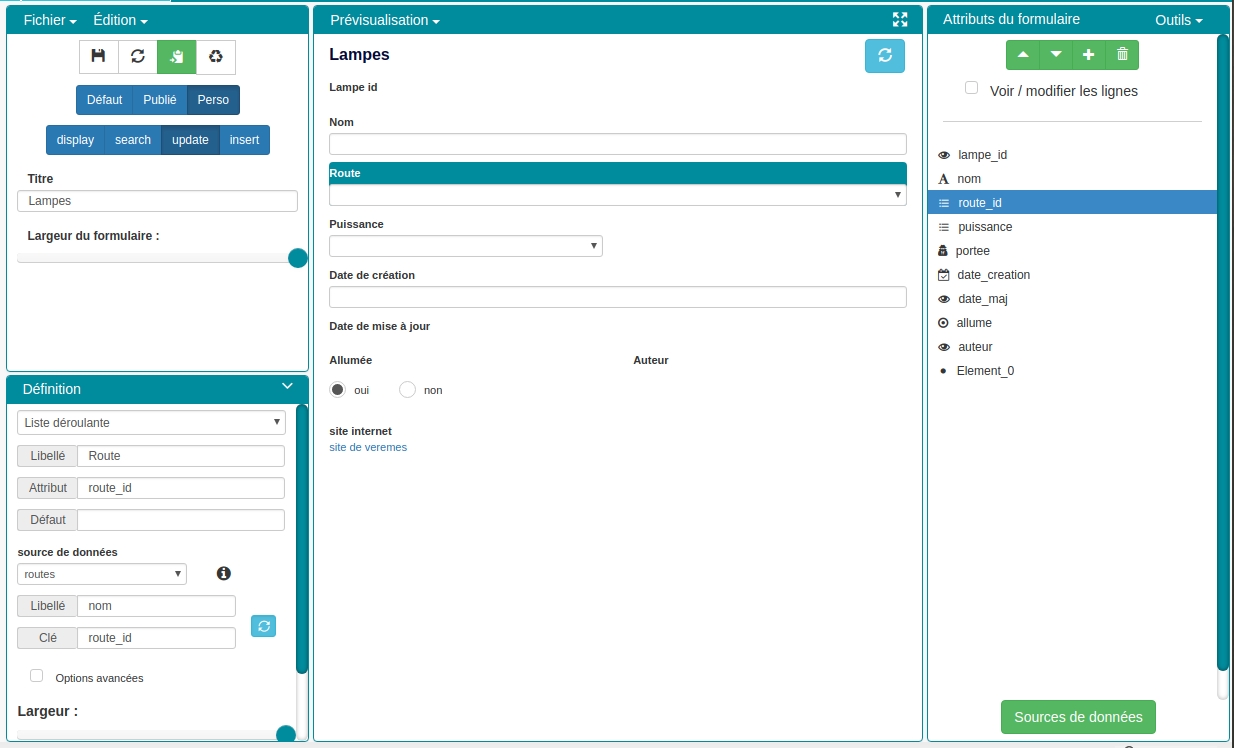The height and width of the screenshot is (748, 1234).
Task: Click the Clé field in source de données
Action: 156,638
